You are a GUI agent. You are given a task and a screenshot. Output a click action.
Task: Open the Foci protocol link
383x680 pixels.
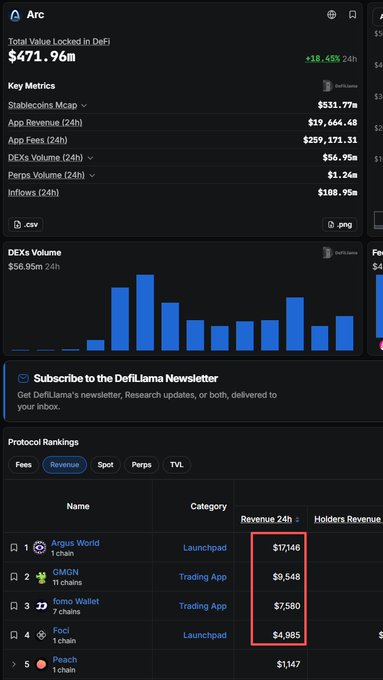[x=61, y=630]
